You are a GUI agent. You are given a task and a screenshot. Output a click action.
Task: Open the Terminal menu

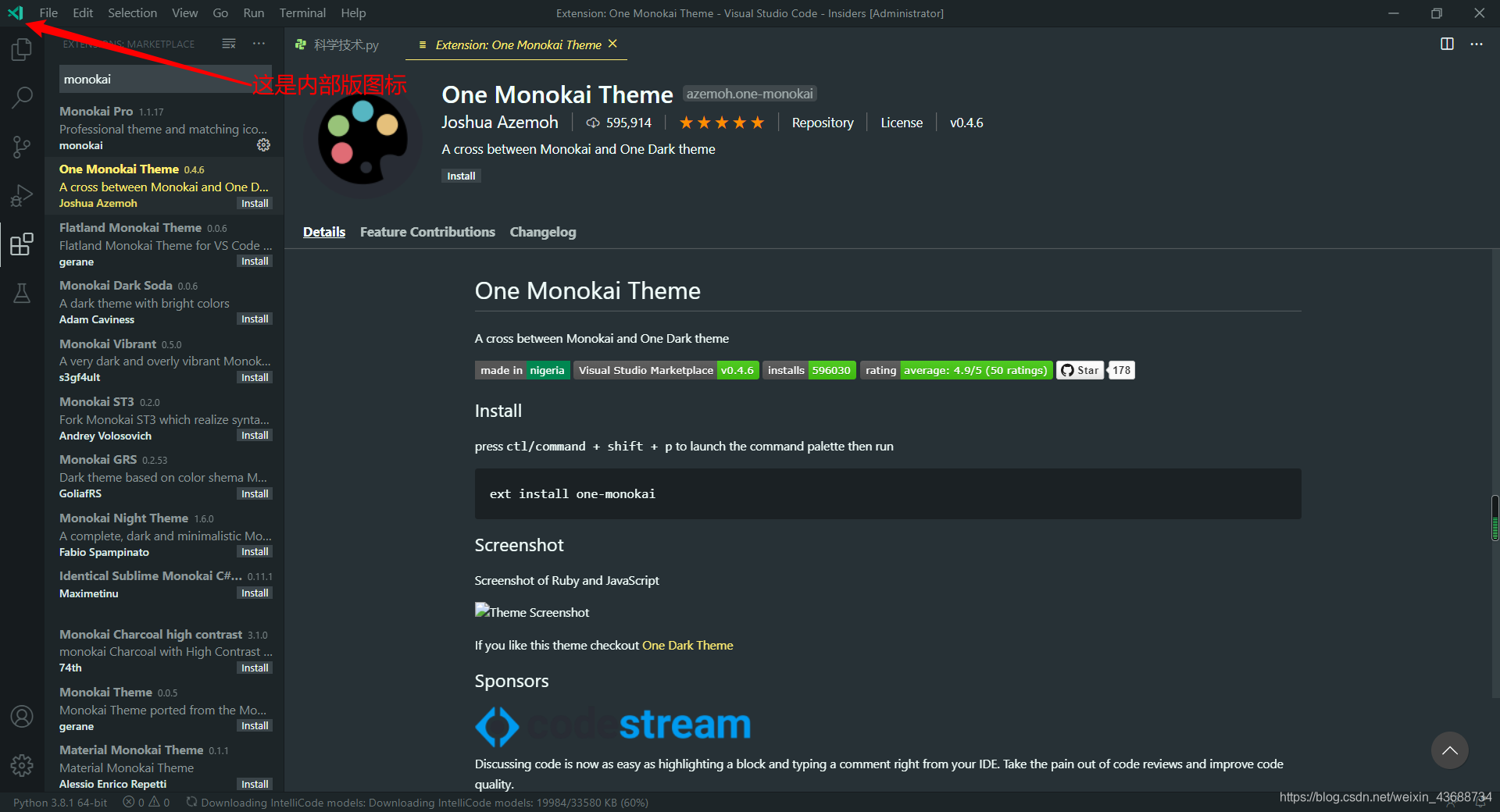point(302,12)
